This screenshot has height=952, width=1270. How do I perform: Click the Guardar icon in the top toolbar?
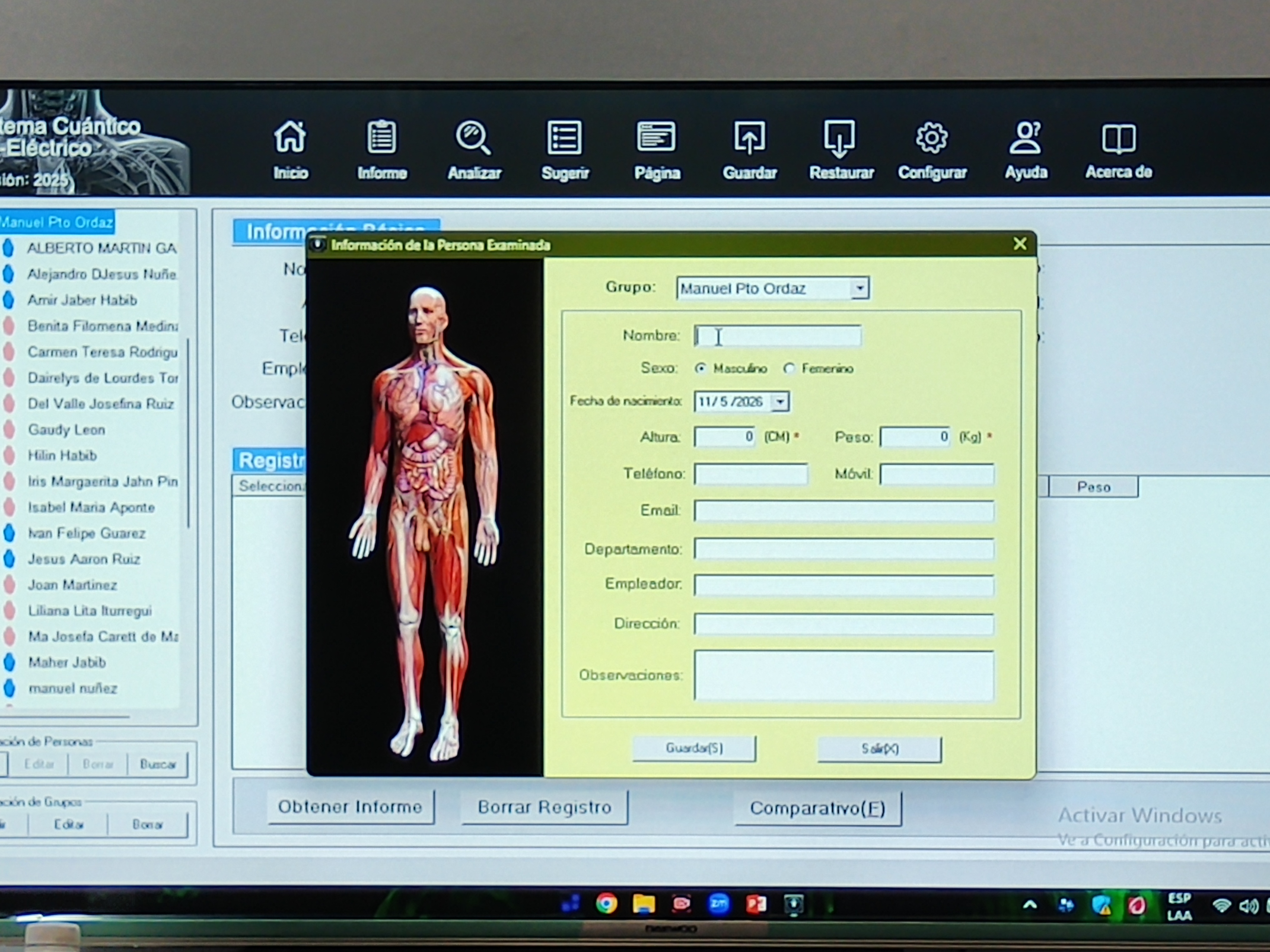pyautogui.click(x=749, y=150)
